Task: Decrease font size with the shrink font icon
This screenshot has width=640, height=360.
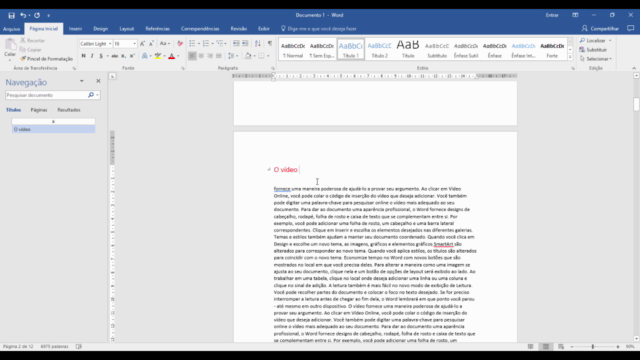Action: (x=151, y=44)
